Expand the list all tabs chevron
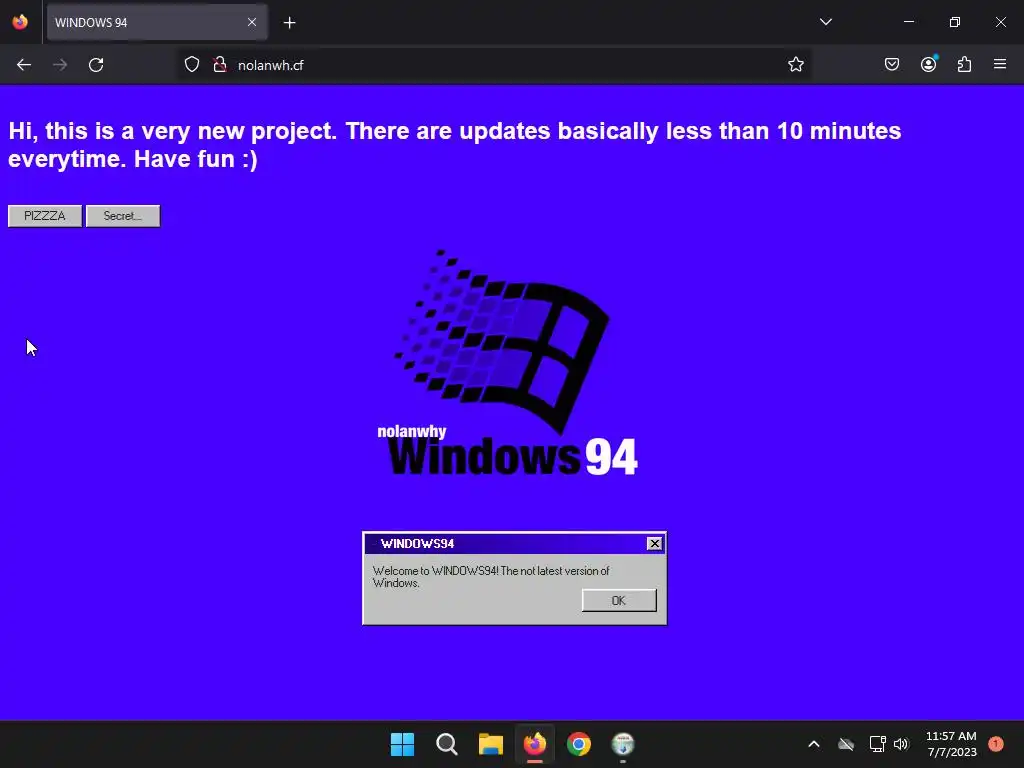This screenshot has width=1024, height=768. coord(825,22)
